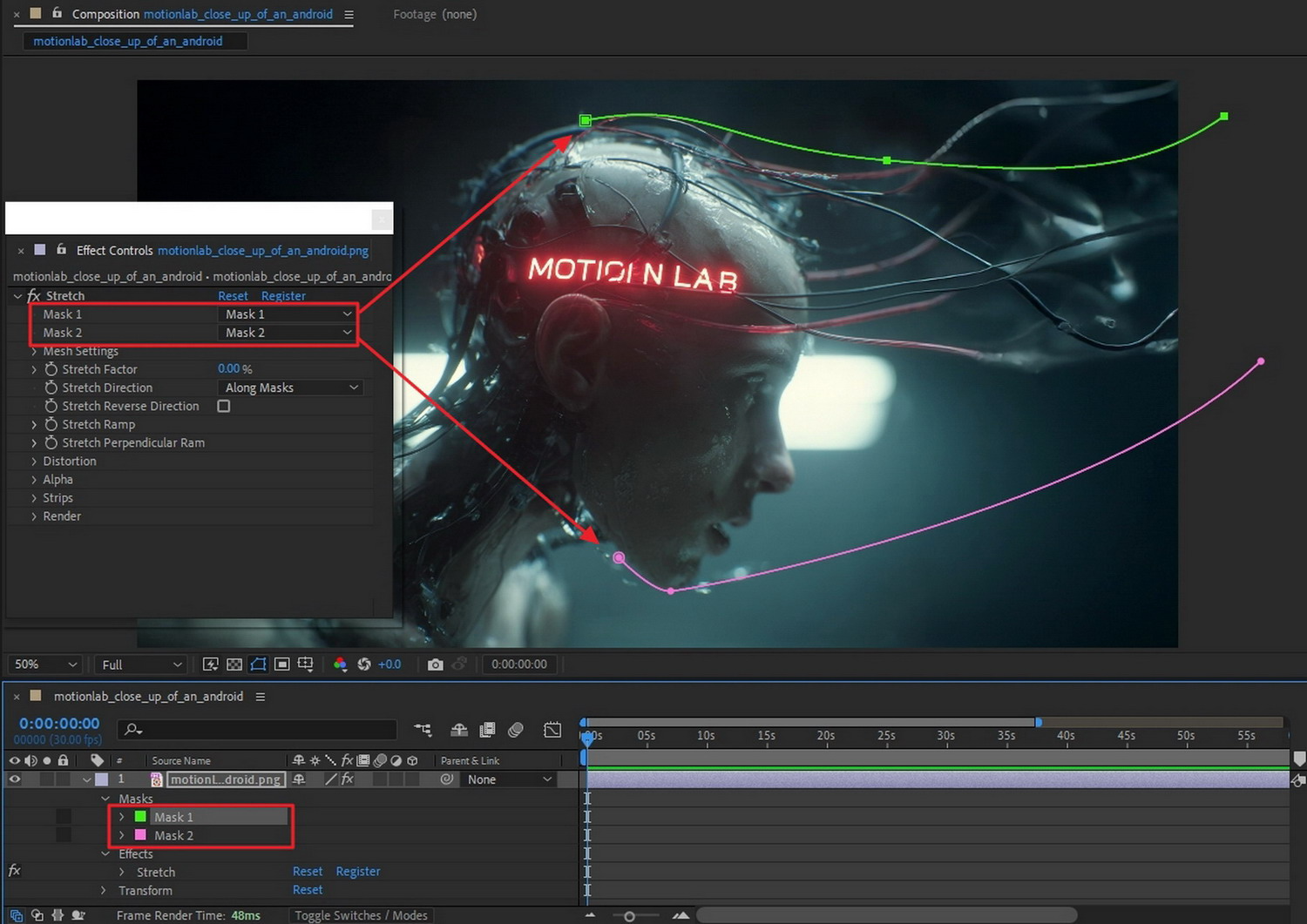
Task: Click Stretch Direction stopwatch icon
Action: pos(51,388)
